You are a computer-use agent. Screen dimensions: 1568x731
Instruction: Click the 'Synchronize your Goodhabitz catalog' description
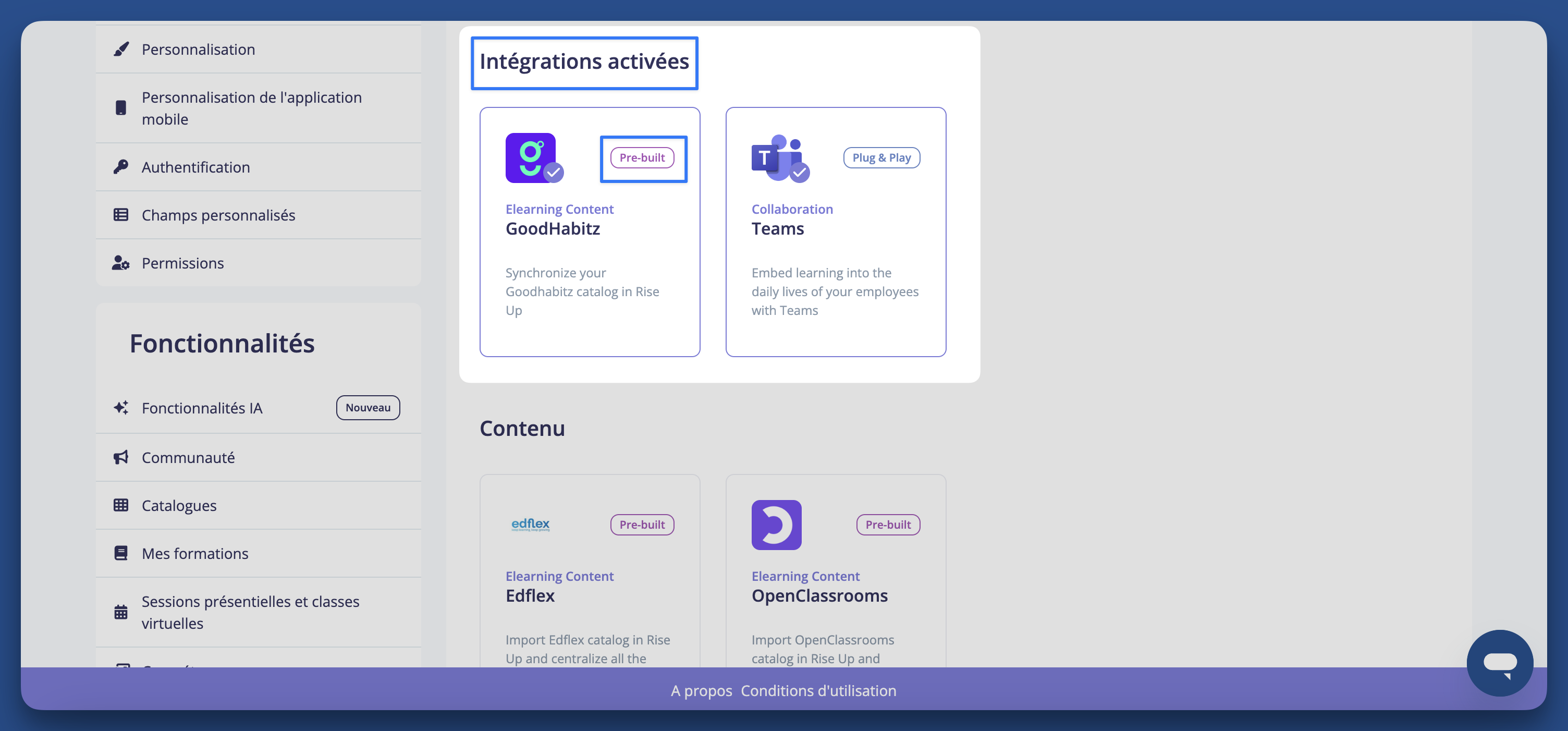pos(582,291)
